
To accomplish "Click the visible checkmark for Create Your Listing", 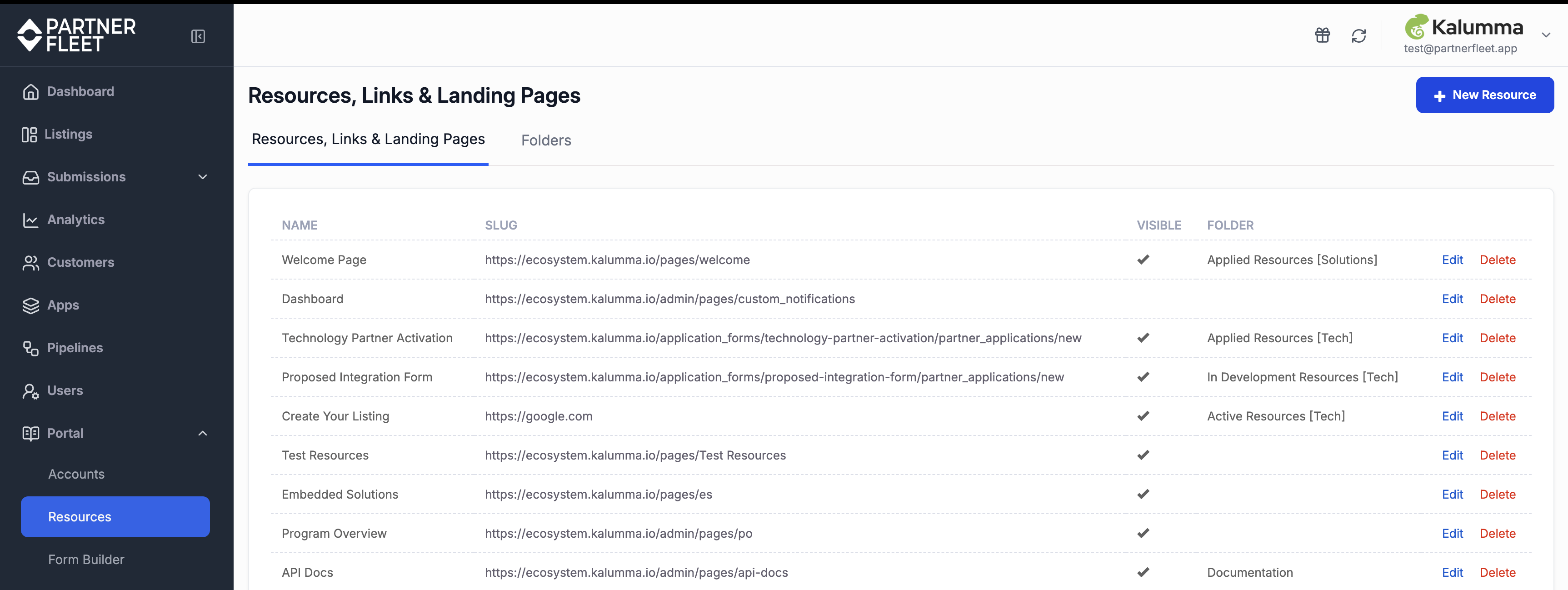I will point(1143,416).
